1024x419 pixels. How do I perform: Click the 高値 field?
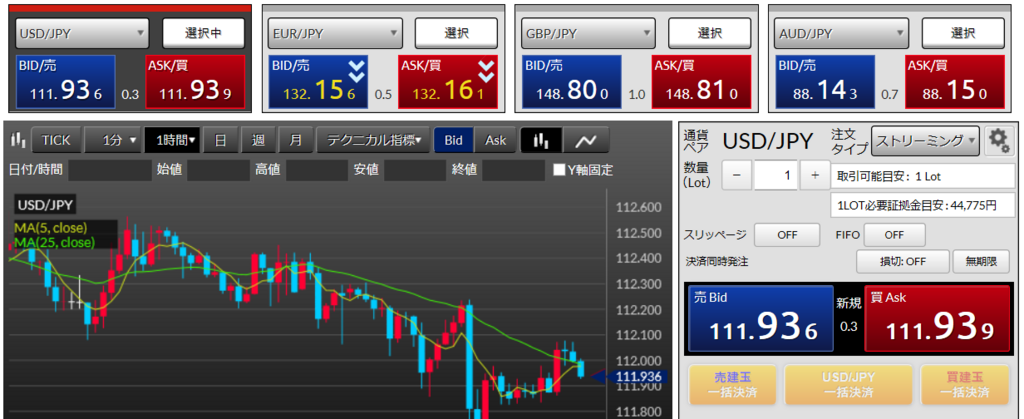tap(317, 170)
